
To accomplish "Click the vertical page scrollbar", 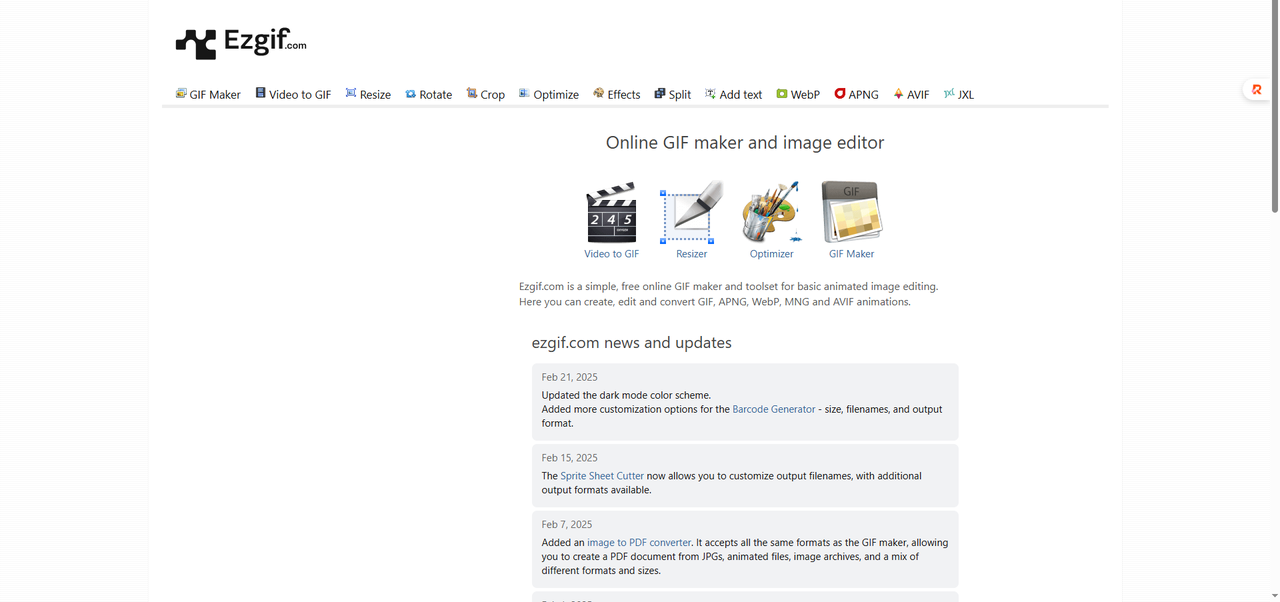I will (x=1274, y=105).
